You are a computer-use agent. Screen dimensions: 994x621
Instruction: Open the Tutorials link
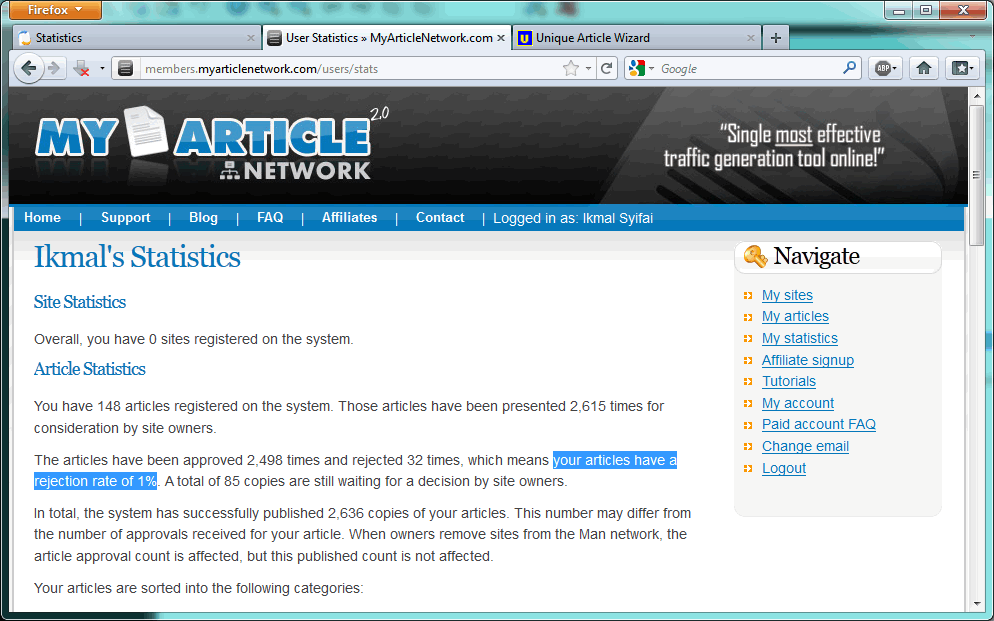(789, 381)
